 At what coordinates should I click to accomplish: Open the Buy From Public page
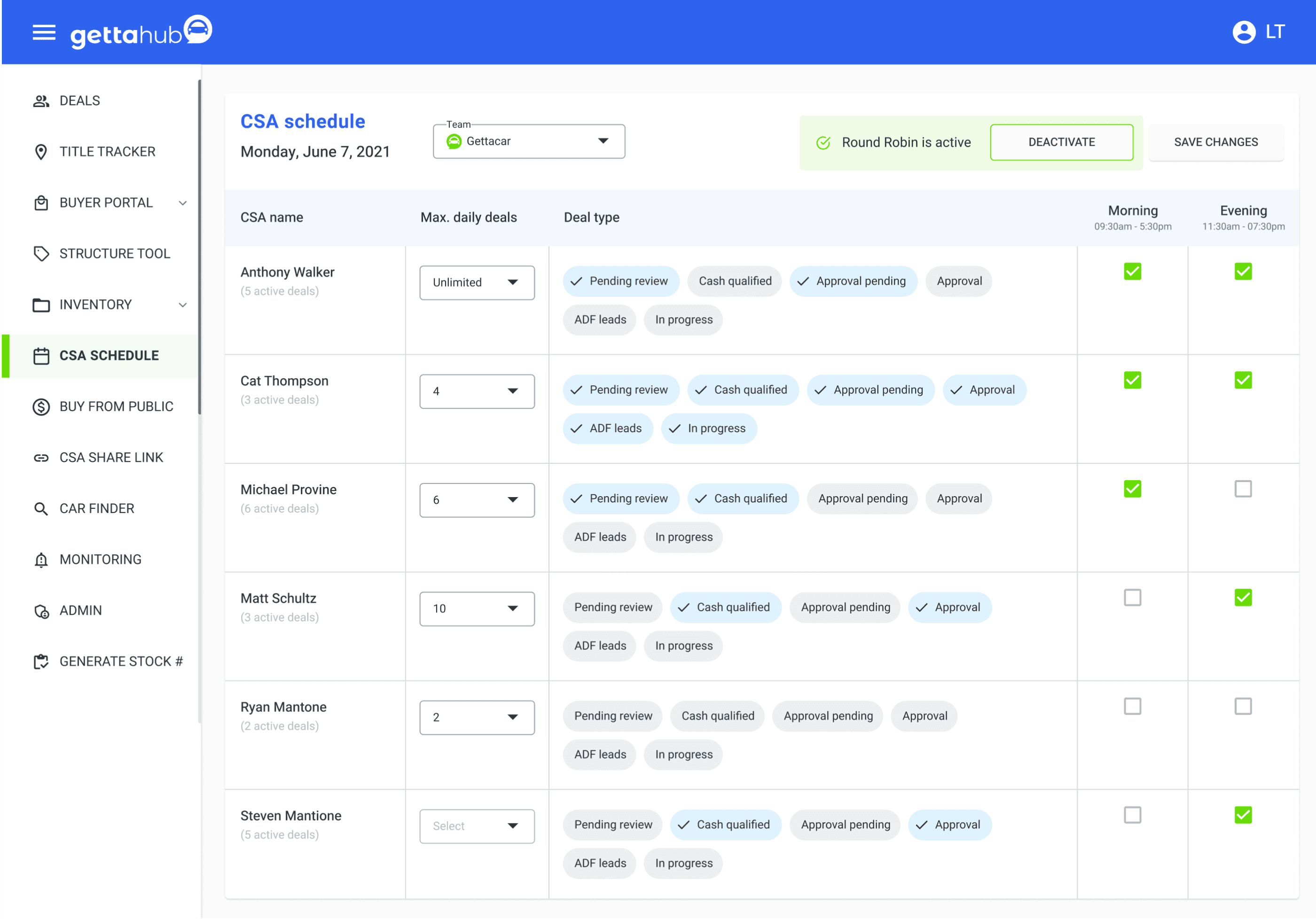click(117, 406)
